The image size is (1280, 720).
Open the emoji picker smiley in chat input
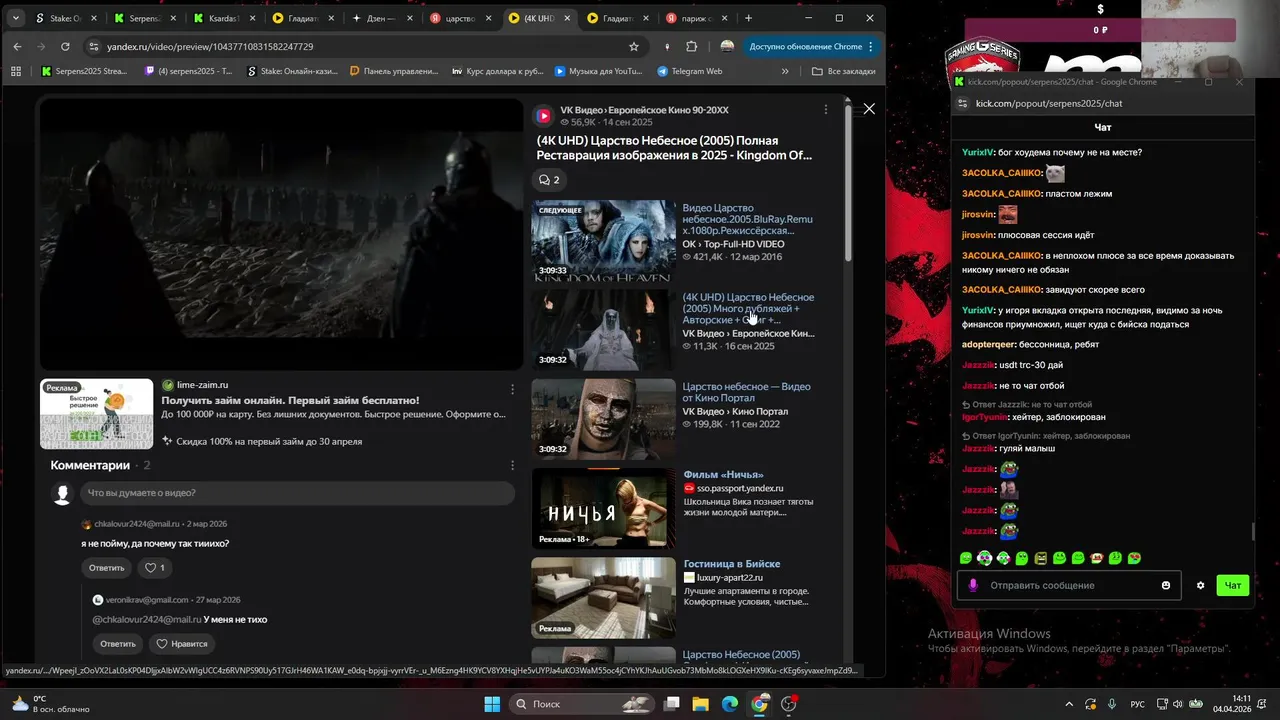pyautogui.click(x=1166, y=585)
